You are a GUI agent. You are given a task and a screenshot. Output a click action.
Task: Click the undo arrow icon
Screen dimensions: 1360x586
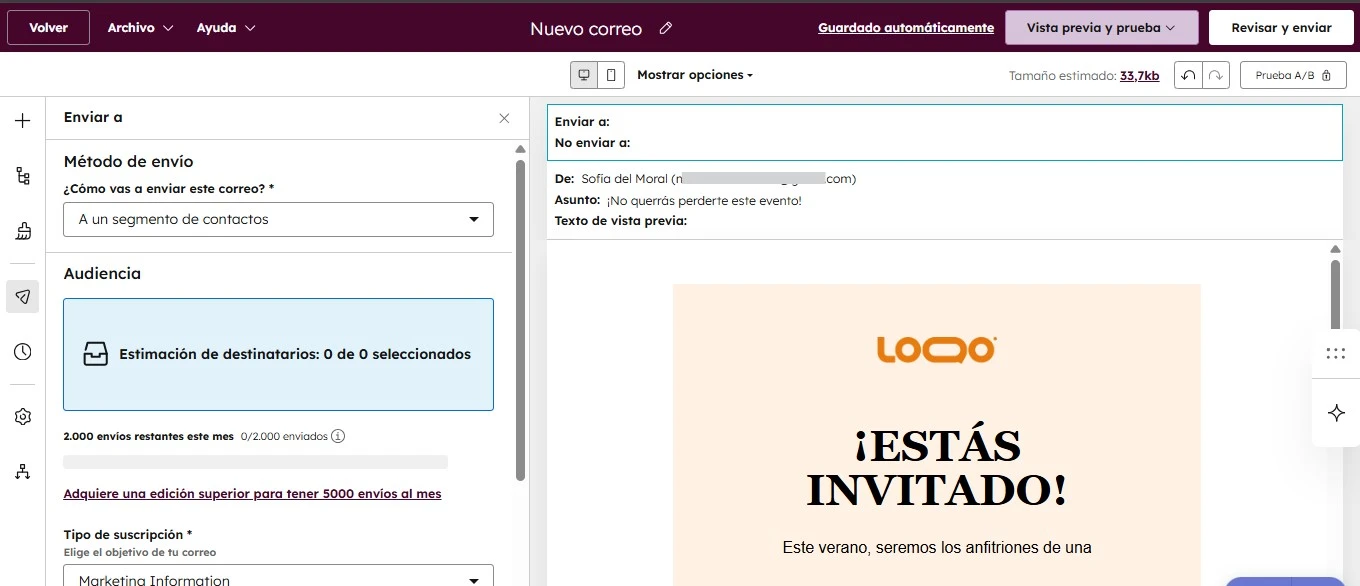pyautogui.click(x=1188, y=74)
